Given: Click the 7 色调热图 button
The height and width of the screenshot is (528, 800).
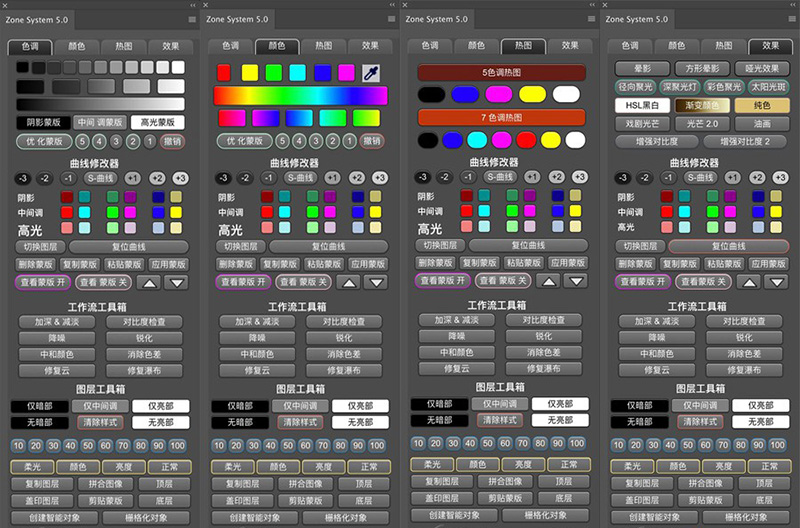Looking at the screenshot, I should click(x=502, y=117).
